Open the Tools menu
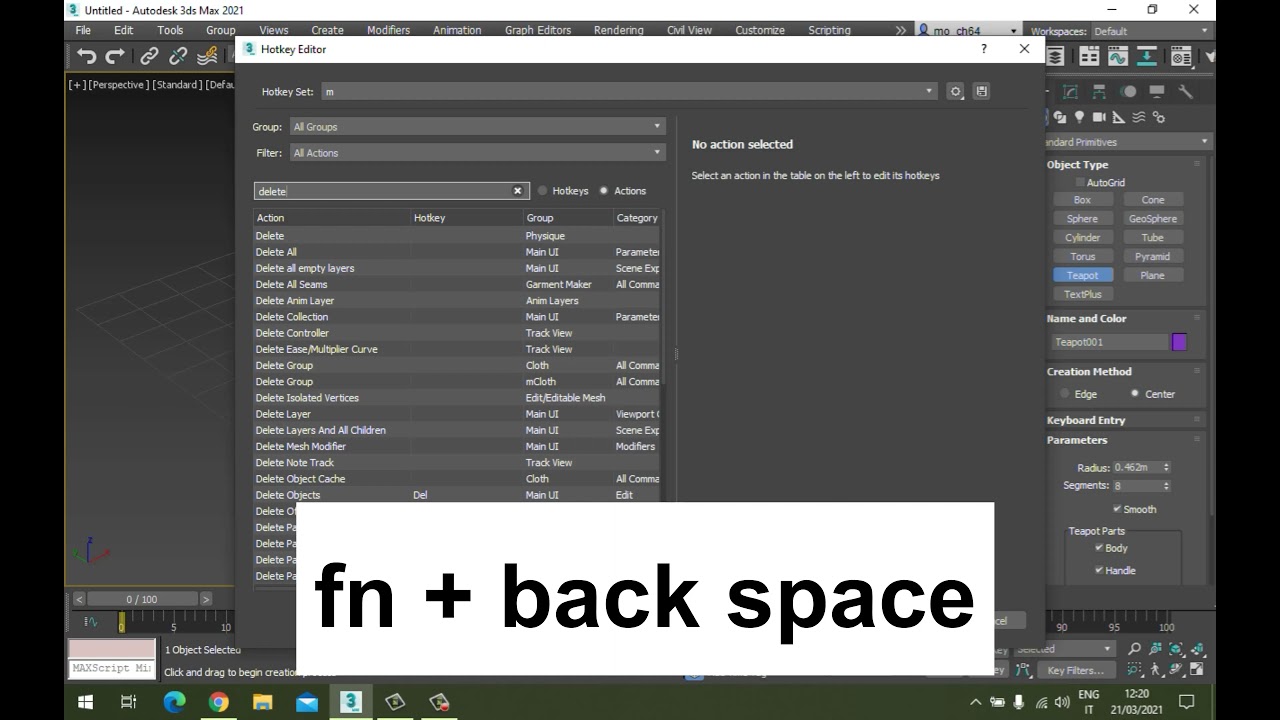The width and height of the screenshot is (1280, 720). tap(170, 30)
